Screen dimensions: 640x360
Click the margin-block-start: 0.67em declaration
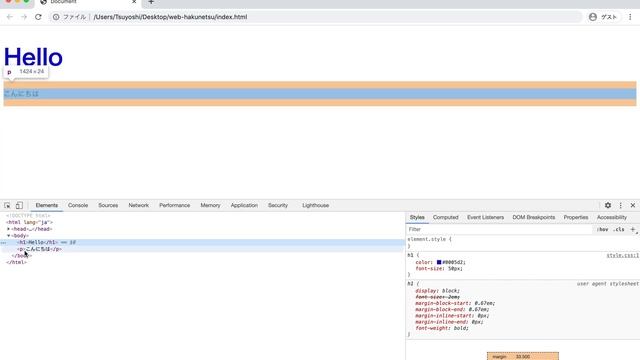pos(455,303)
